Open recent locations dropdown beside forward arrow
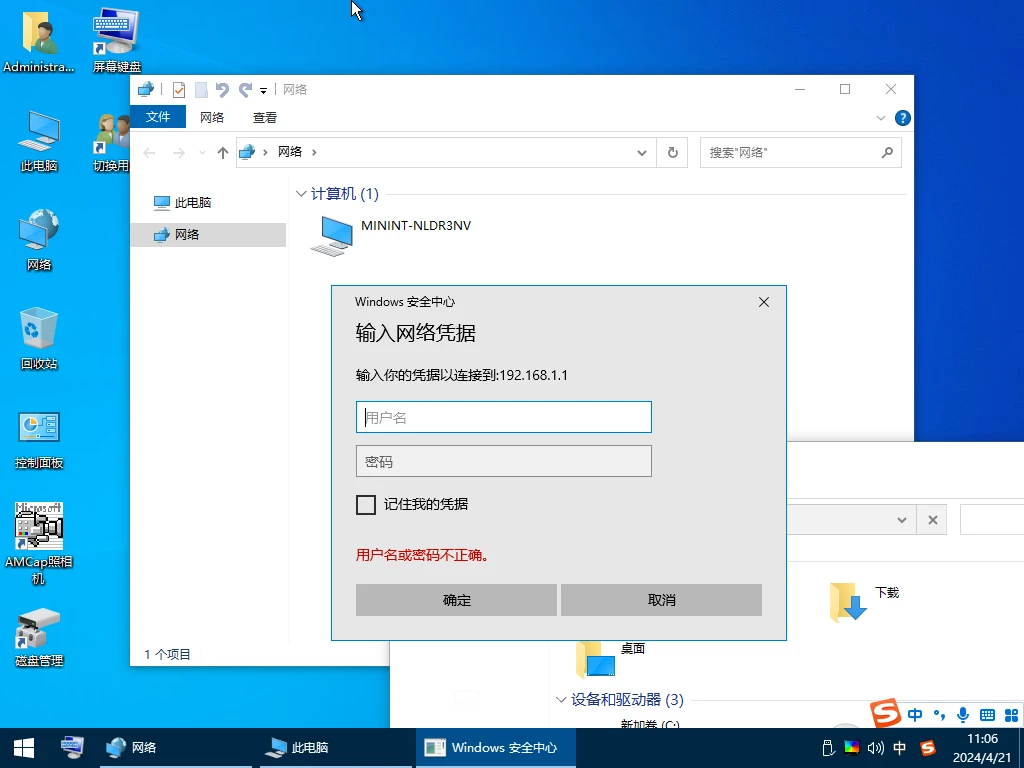Image resolution: width=1024 pixels, height=768 pixels. tap(202, 153)
